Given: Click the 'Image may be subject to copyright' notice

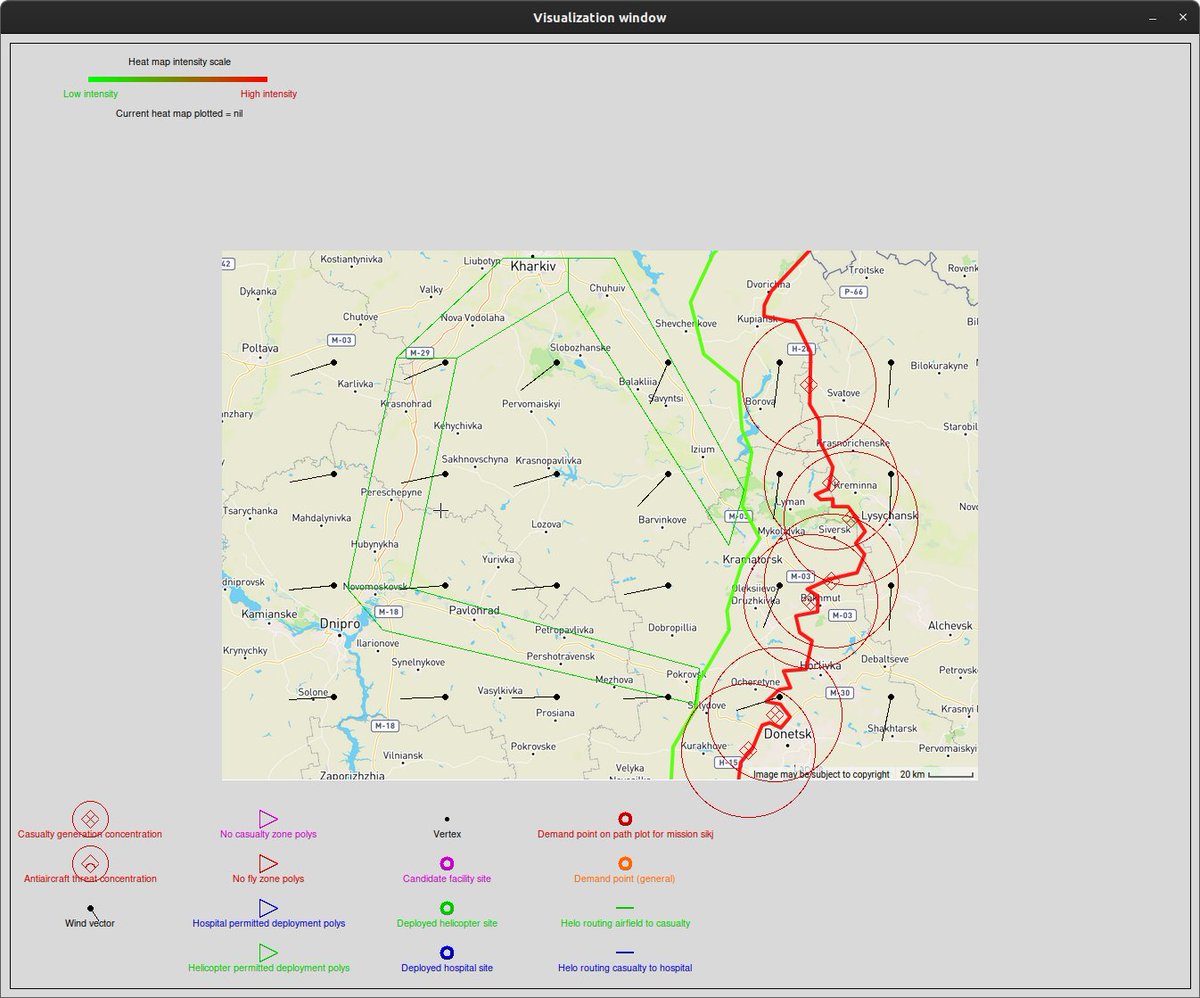Looking at the screenshot, I should (821, 774).
